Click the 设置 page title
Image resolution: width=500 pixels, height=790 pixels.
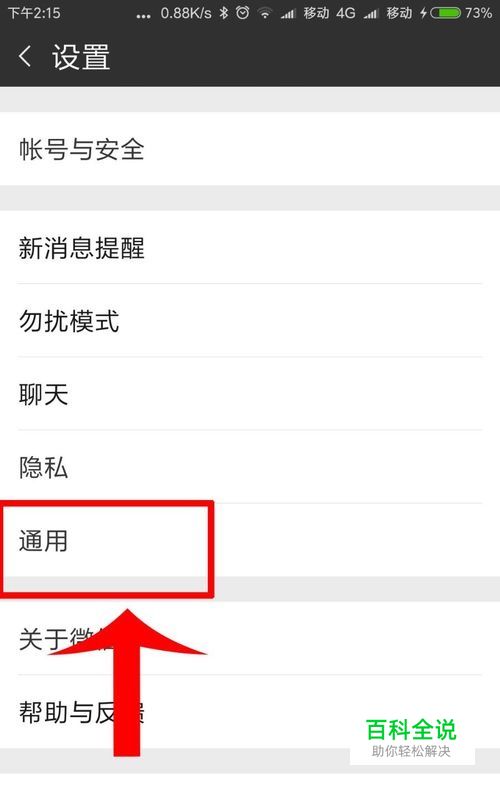click(81, 57)
